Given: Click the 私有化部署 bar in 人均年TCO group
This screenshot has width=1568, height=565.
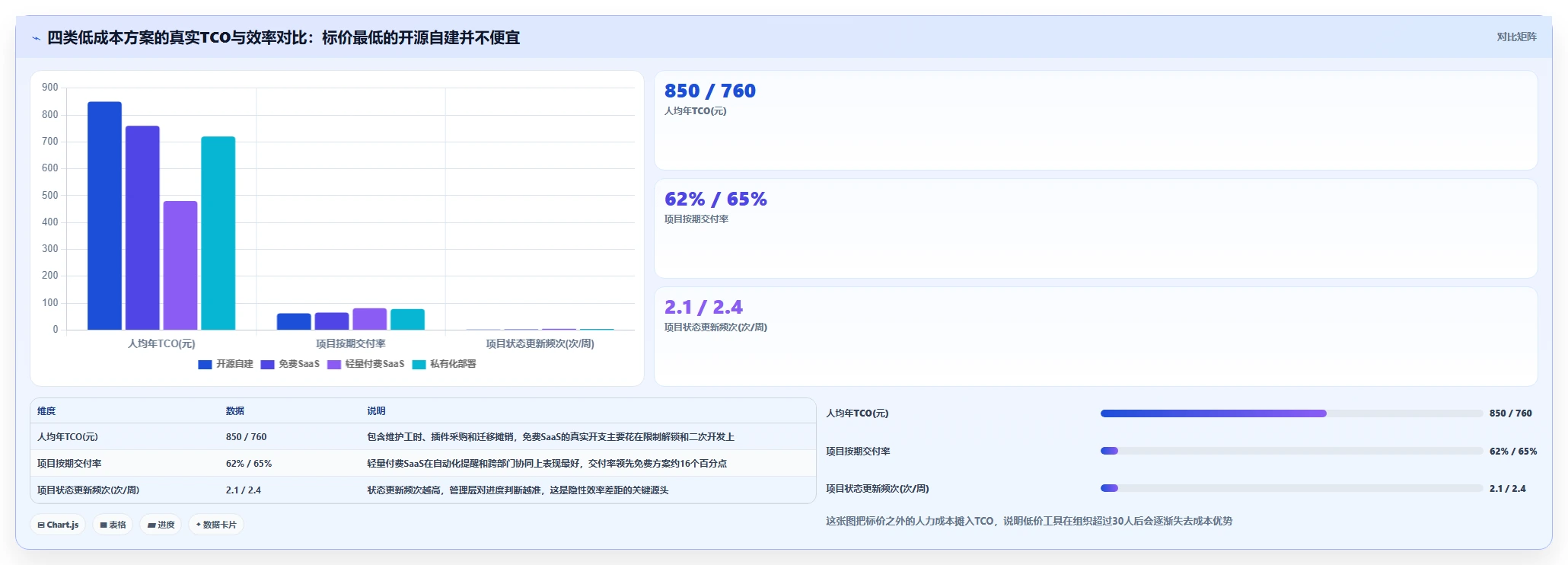Looking at the screenshot, I should [218, 233].
